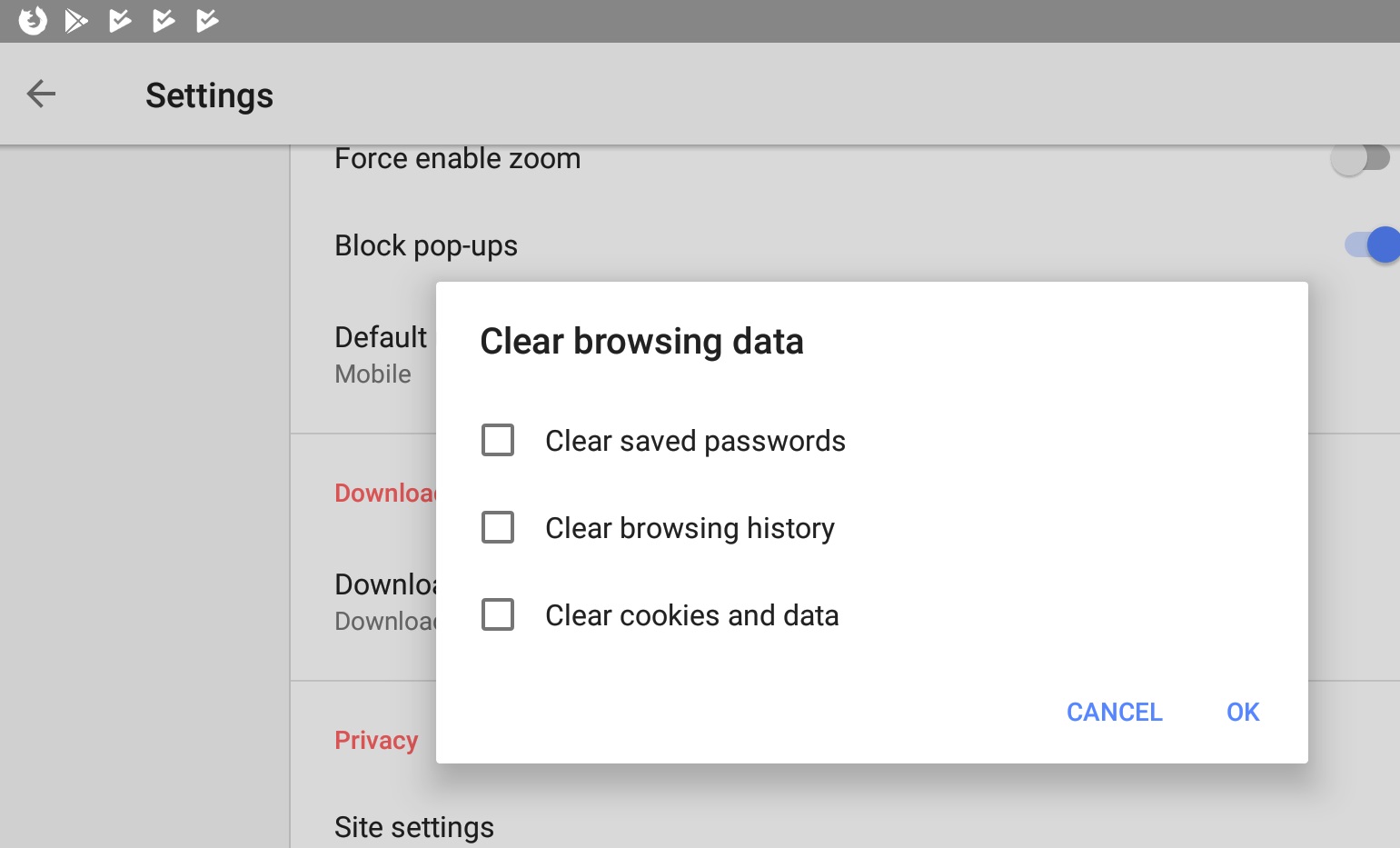This screenshot has height=848, width=1400.
Task: Click the middle checkmark notification icon
Action: click(x=164, y=20)
